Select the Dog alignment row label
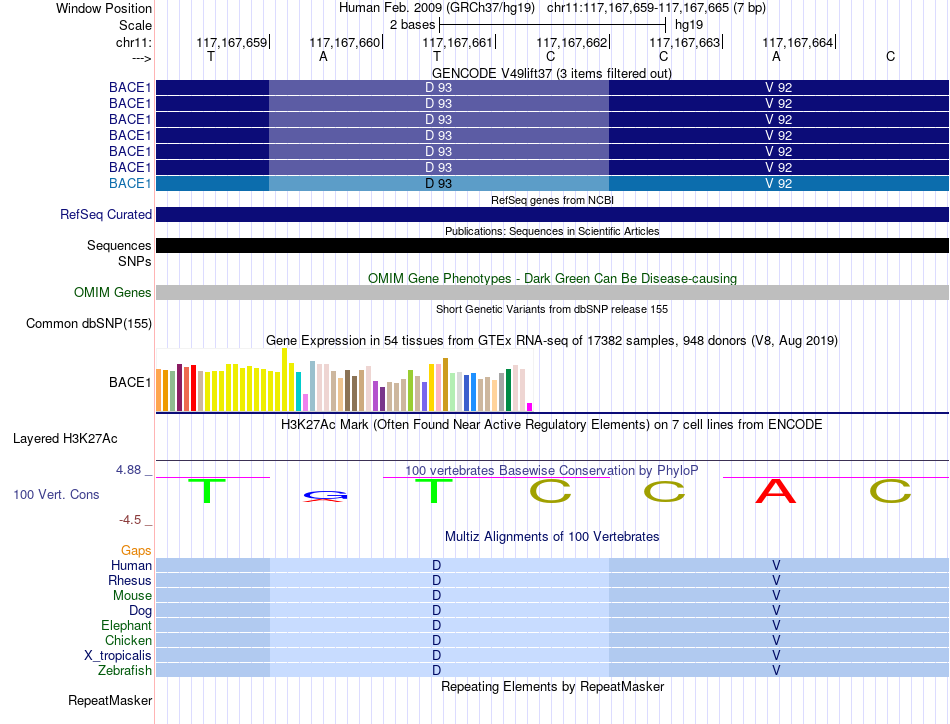The height and width of the screenshot is (724, 950). [140, 610]
